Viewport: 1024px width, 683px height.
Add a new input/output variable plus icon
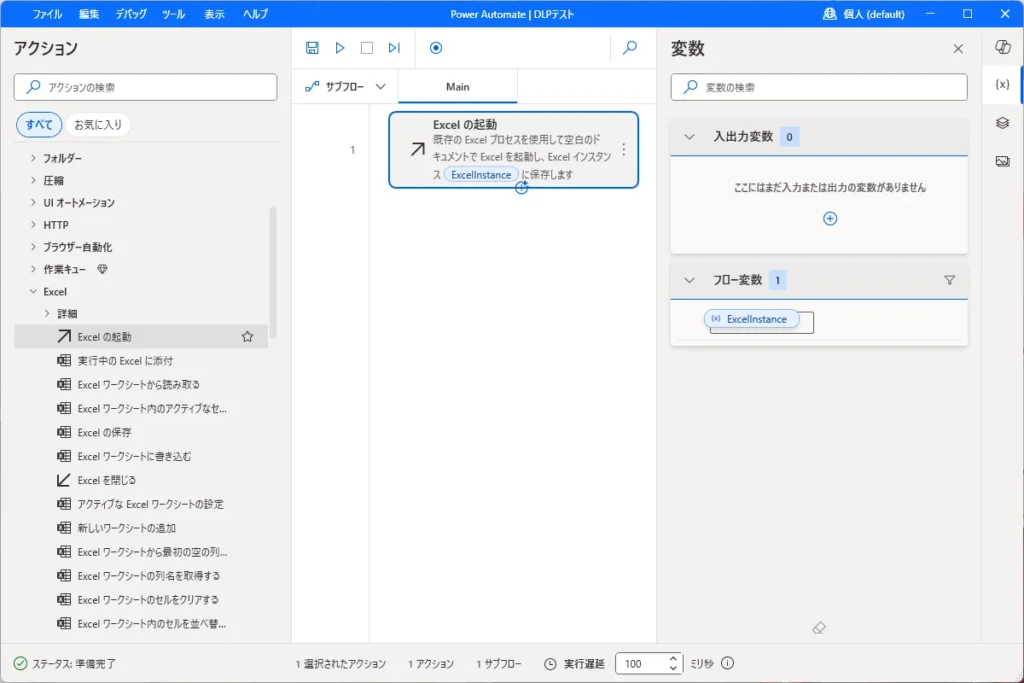point(830,219)
